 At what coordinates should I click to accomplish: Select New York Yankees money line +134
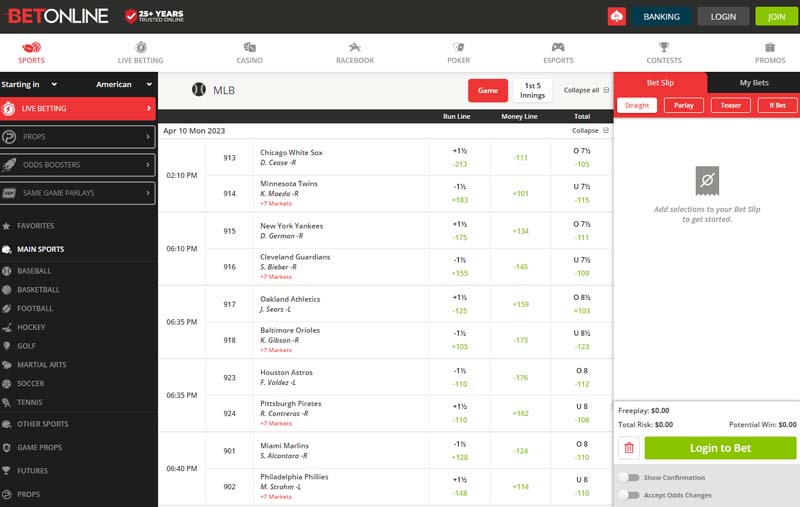pyautogui.click(x=520, y=231)
